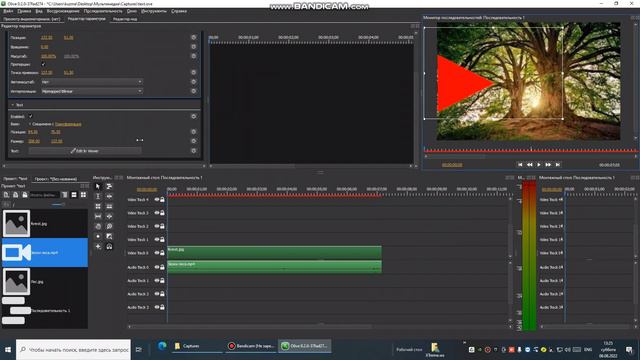Click the Save icon in project panel
640x360 pixels.
tap(25, 195)
